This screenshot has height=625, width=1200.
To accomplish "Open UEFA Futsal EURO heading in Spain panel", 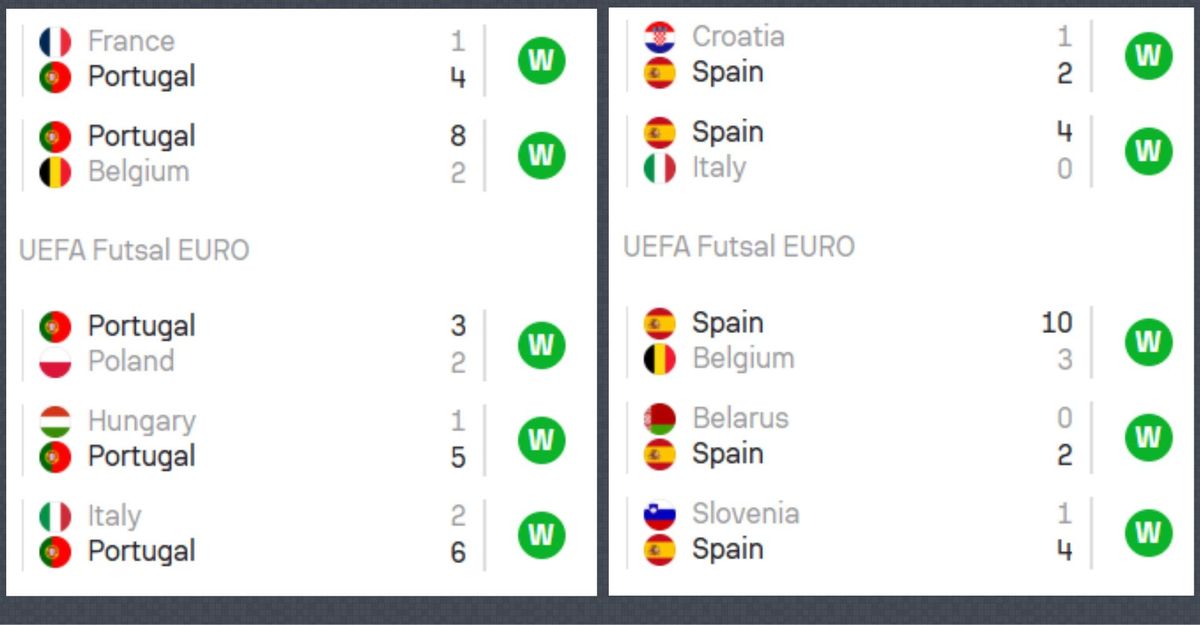I will point(739,246).
